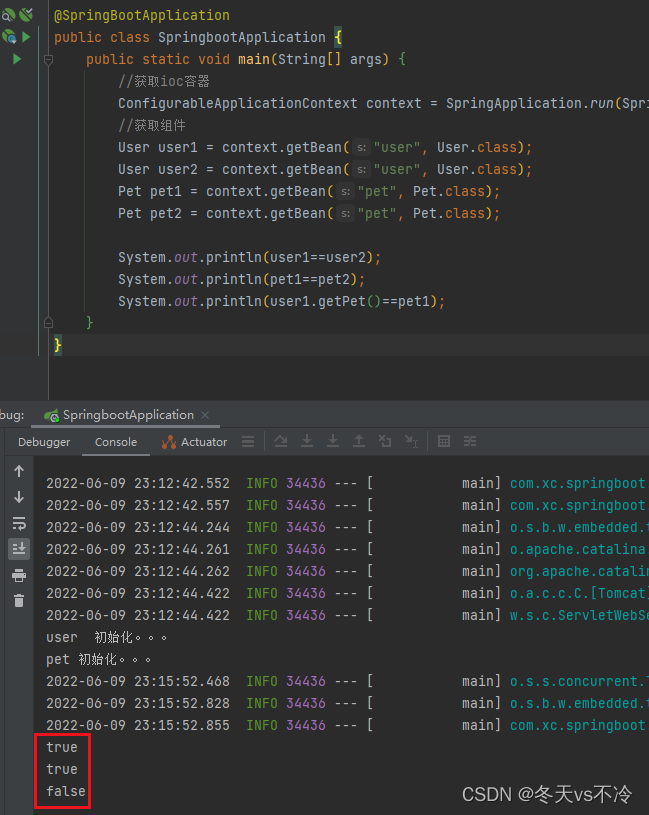Image resolution: width=649 pixels, height=815 pixels.
Task: Switch to the Console tab
Action: pos(116,442)
